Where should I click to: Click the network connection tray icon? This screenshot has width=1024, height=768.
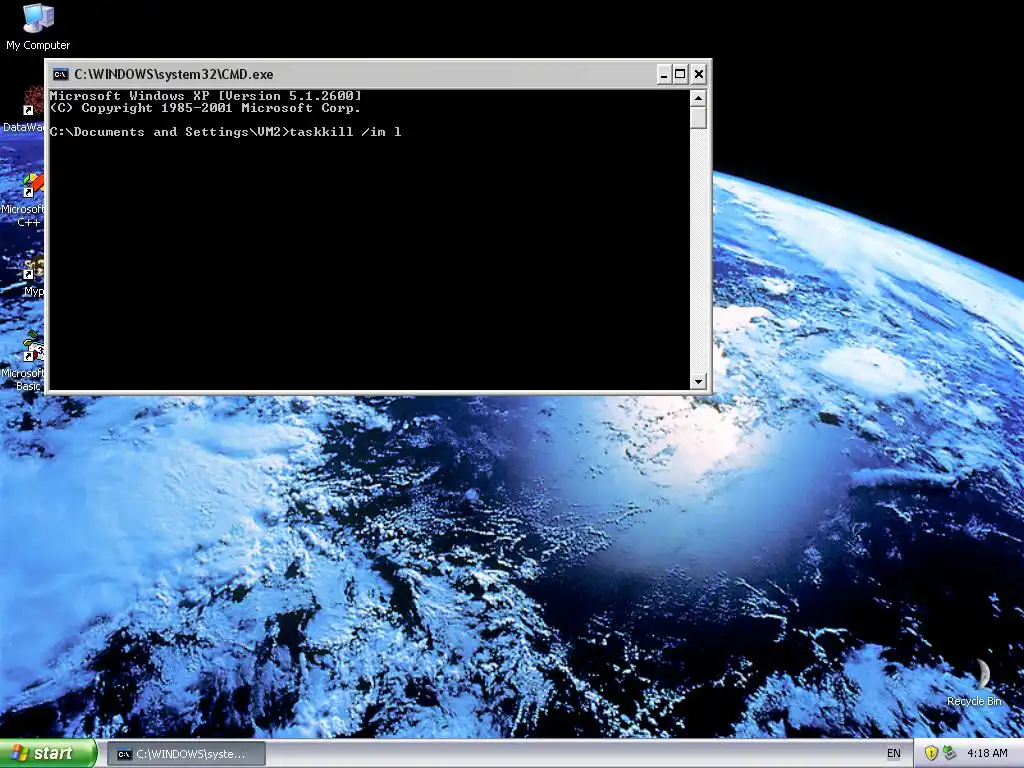point(949,754)
